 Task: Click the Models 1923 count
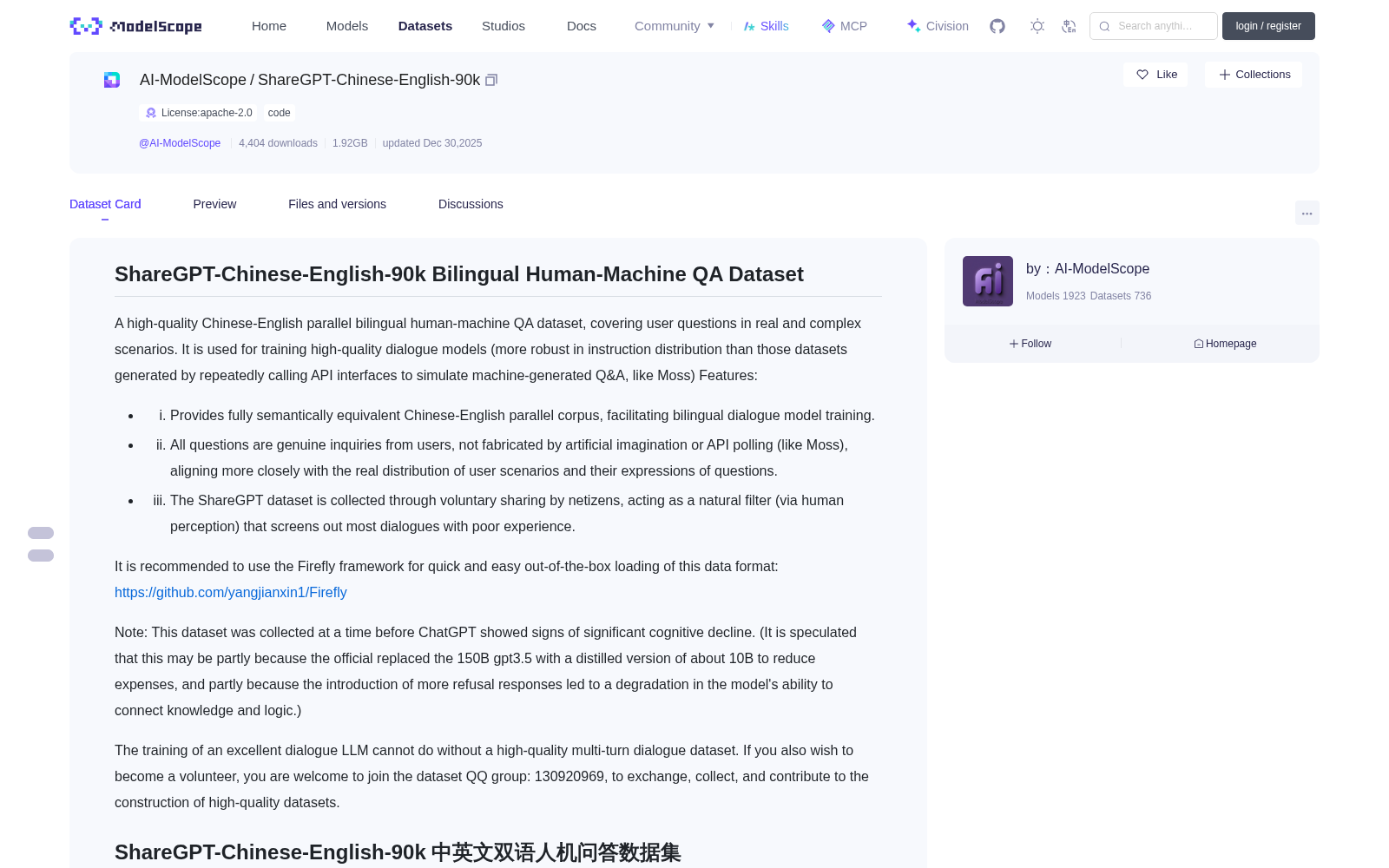[1056, 296]
